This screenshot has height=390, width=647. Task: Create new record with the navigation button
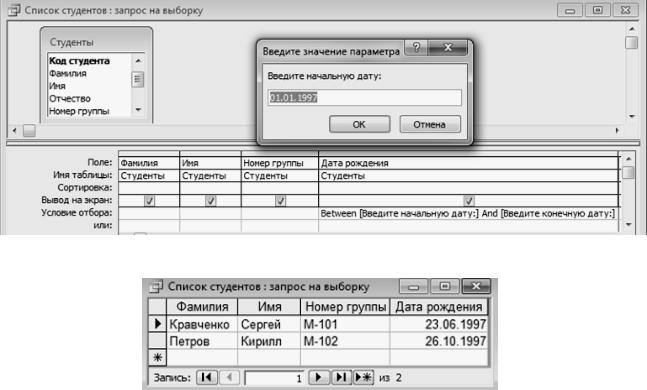[x=364, y=377]
